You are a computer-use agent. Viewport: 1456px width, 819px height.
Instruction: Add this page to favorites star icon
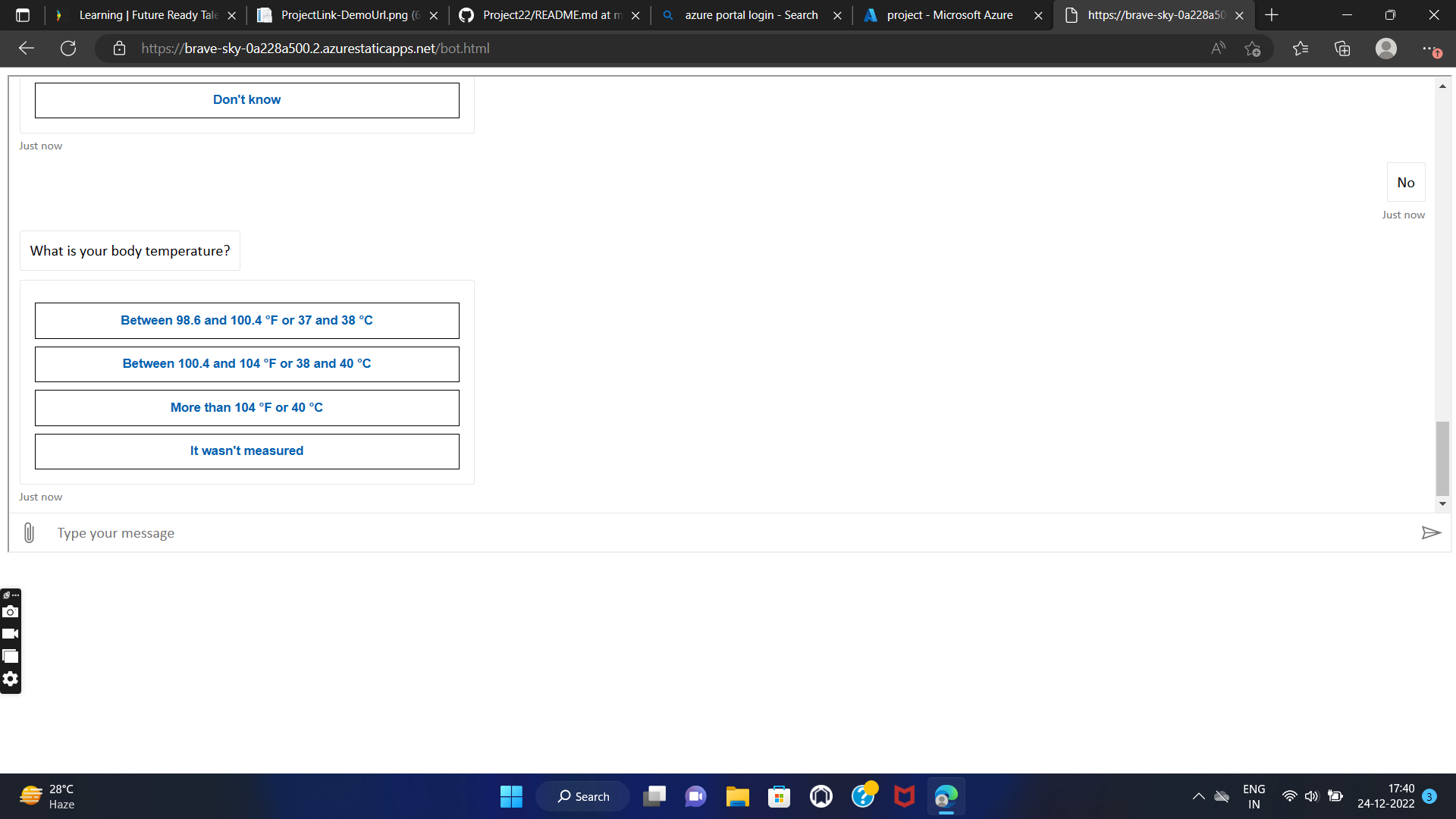point(1253,49)
